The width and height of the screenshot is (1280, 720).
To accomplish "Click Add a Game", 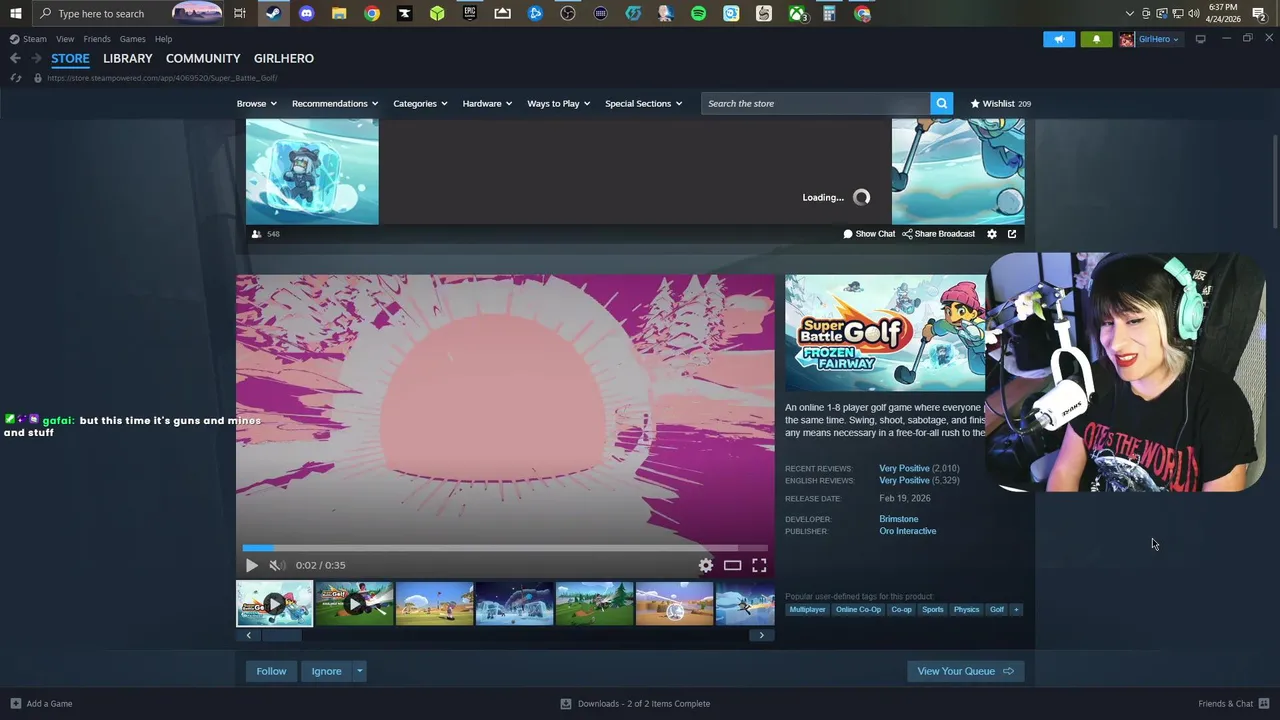I will point(41,704).
